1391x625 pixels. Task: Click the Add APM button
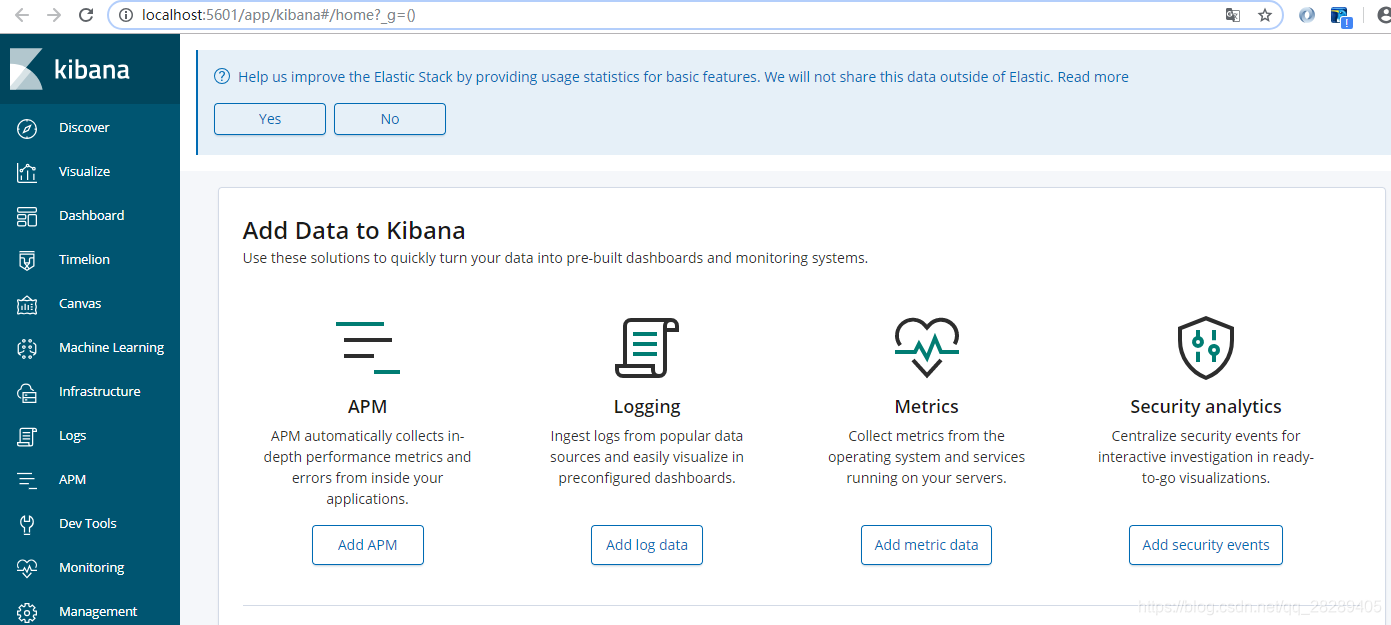(368, 545)
